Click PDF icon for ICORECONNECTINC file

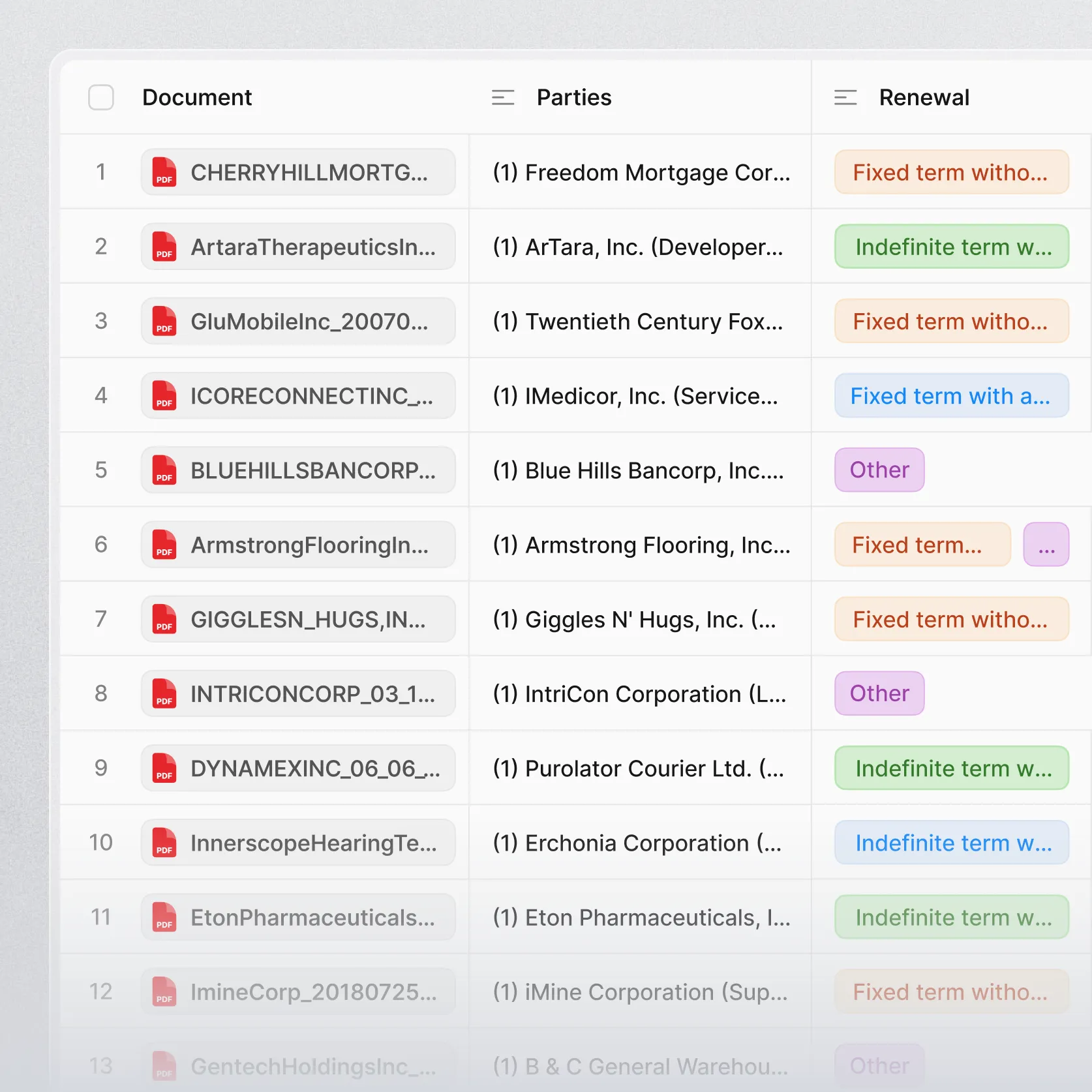(x=164, y=395)
